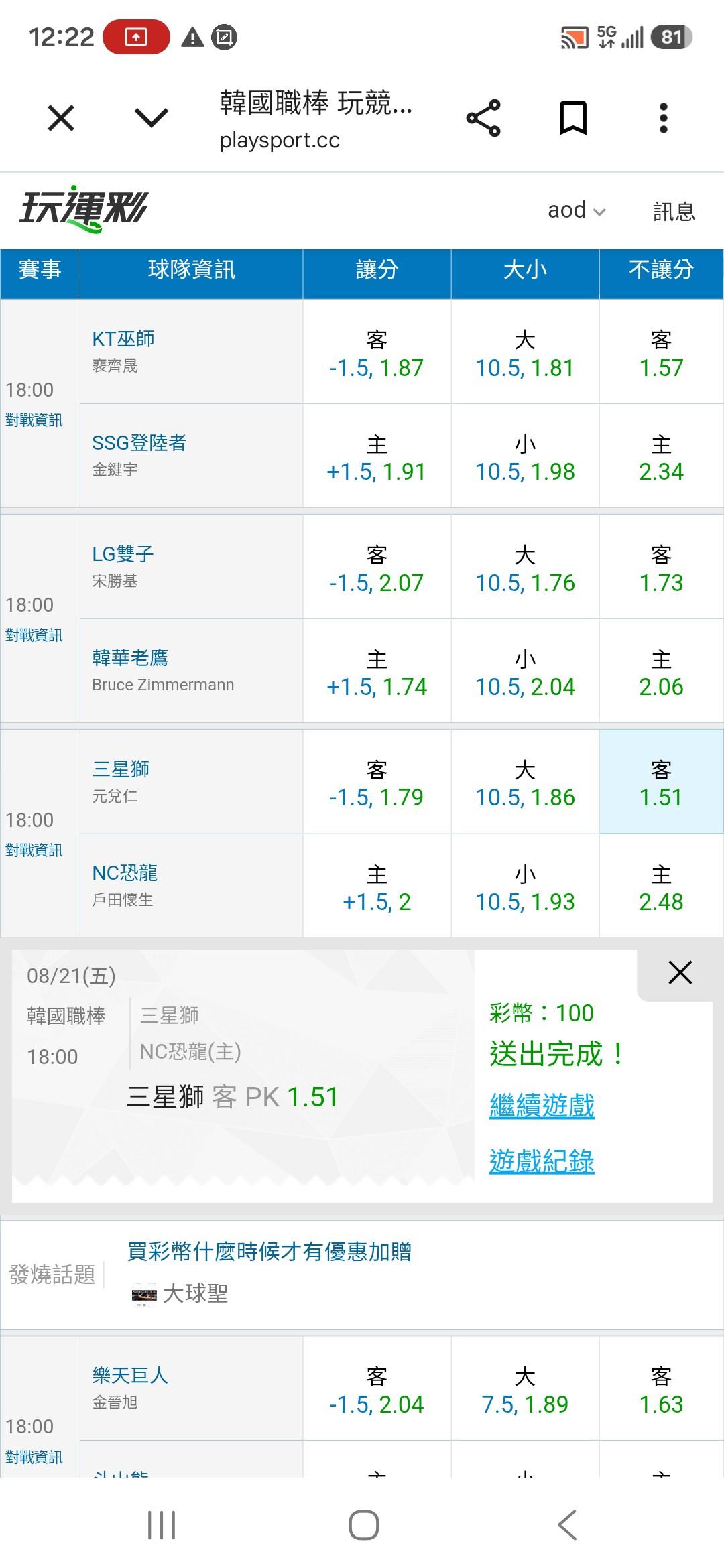Click the 繼續遊戲 link
The height and width of the screenshot is (1568, 724).
[x=542, y=1106]
